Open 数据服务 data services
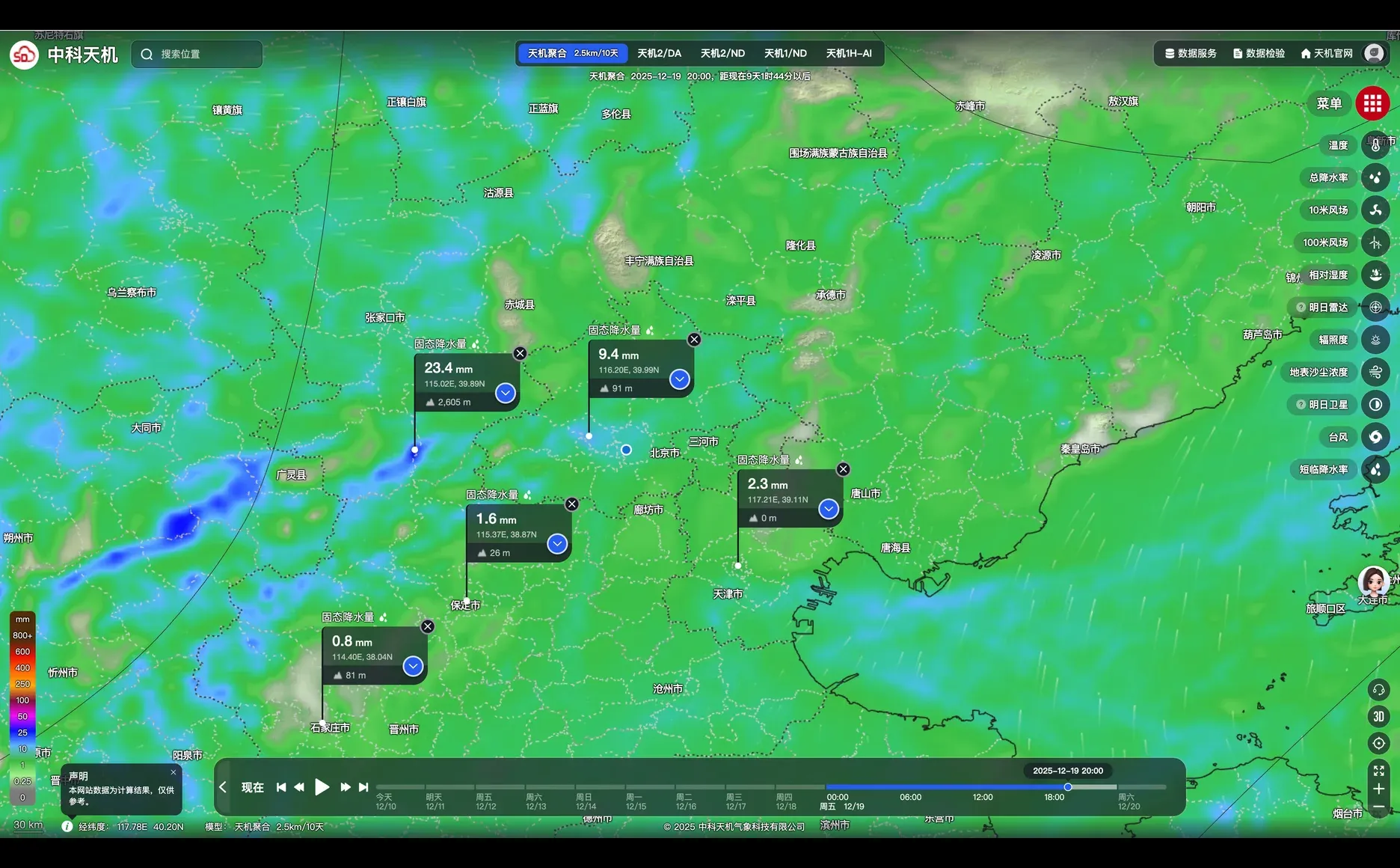 pos(1191,53)
